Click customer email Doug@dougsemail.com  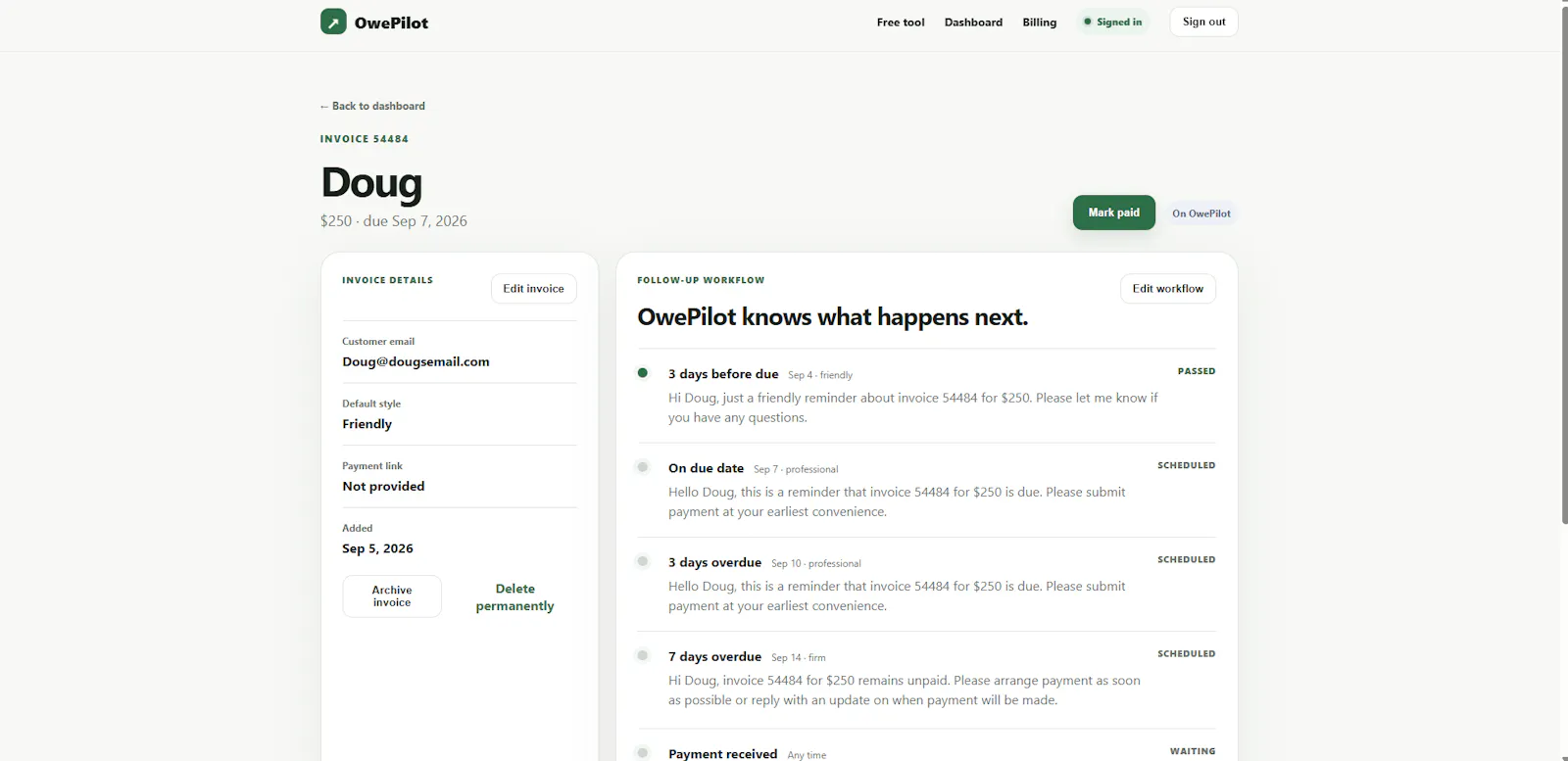click(x=416, y=361)
